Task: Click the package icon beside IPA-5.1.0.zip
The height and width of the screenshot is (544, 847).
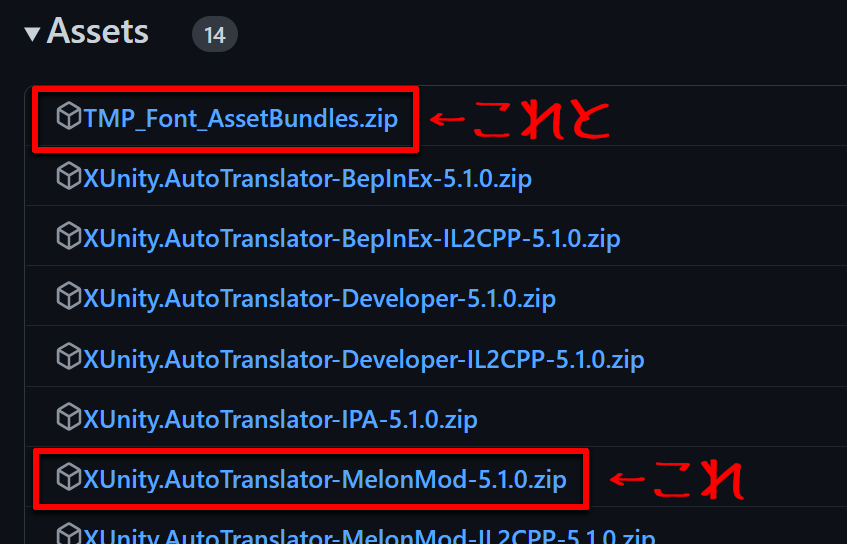Action: tap(68, 417)
